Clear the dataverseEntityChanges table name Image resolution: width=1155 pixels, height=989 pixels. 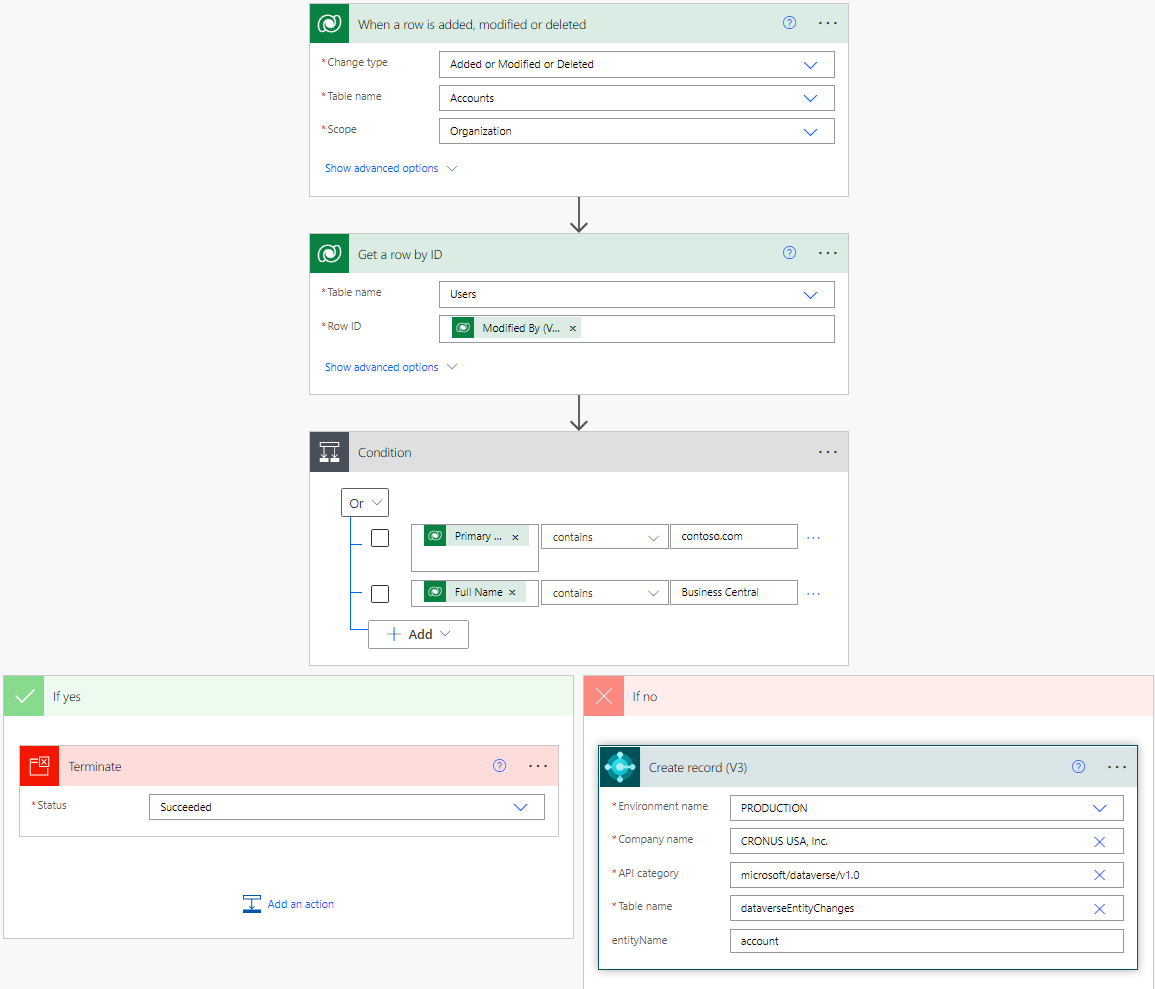coord(1099,909)
